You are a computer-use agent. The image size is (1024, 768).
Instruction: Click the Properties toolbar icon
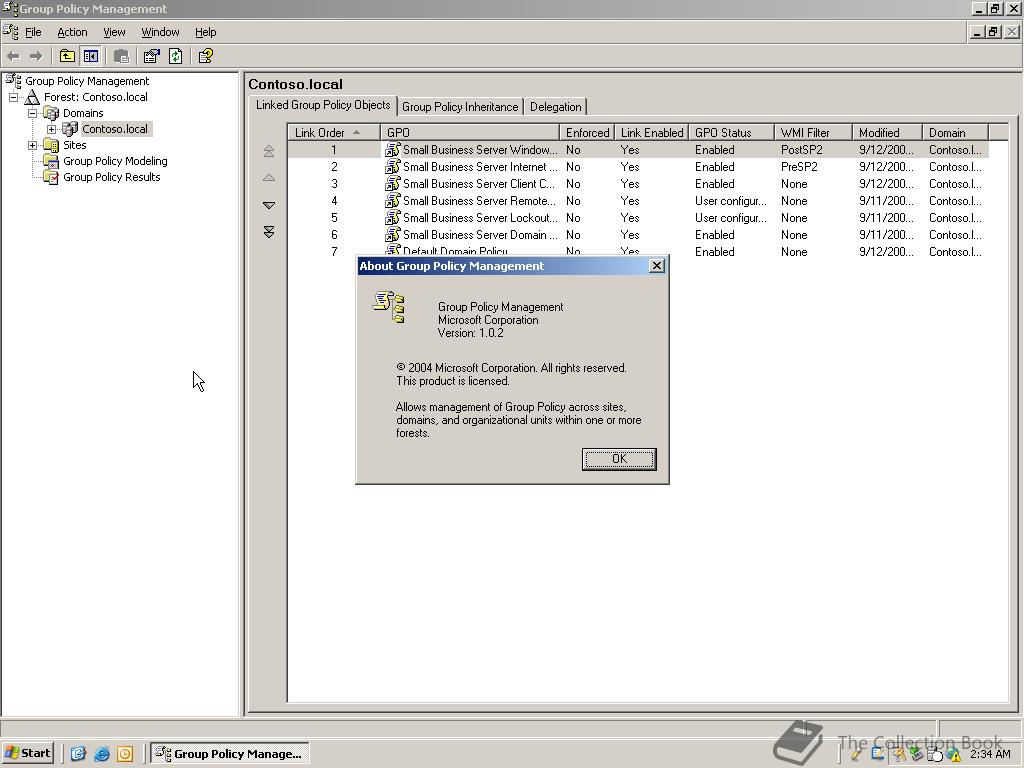click(x=152, y=56)
